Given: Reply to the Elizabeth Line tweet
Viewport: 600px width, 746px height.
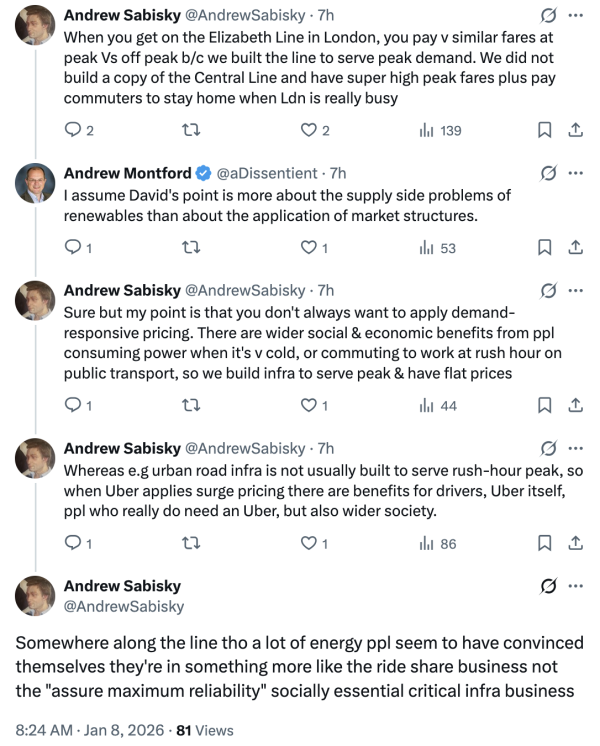Looking at the screenshot, I should coord(72,130).
